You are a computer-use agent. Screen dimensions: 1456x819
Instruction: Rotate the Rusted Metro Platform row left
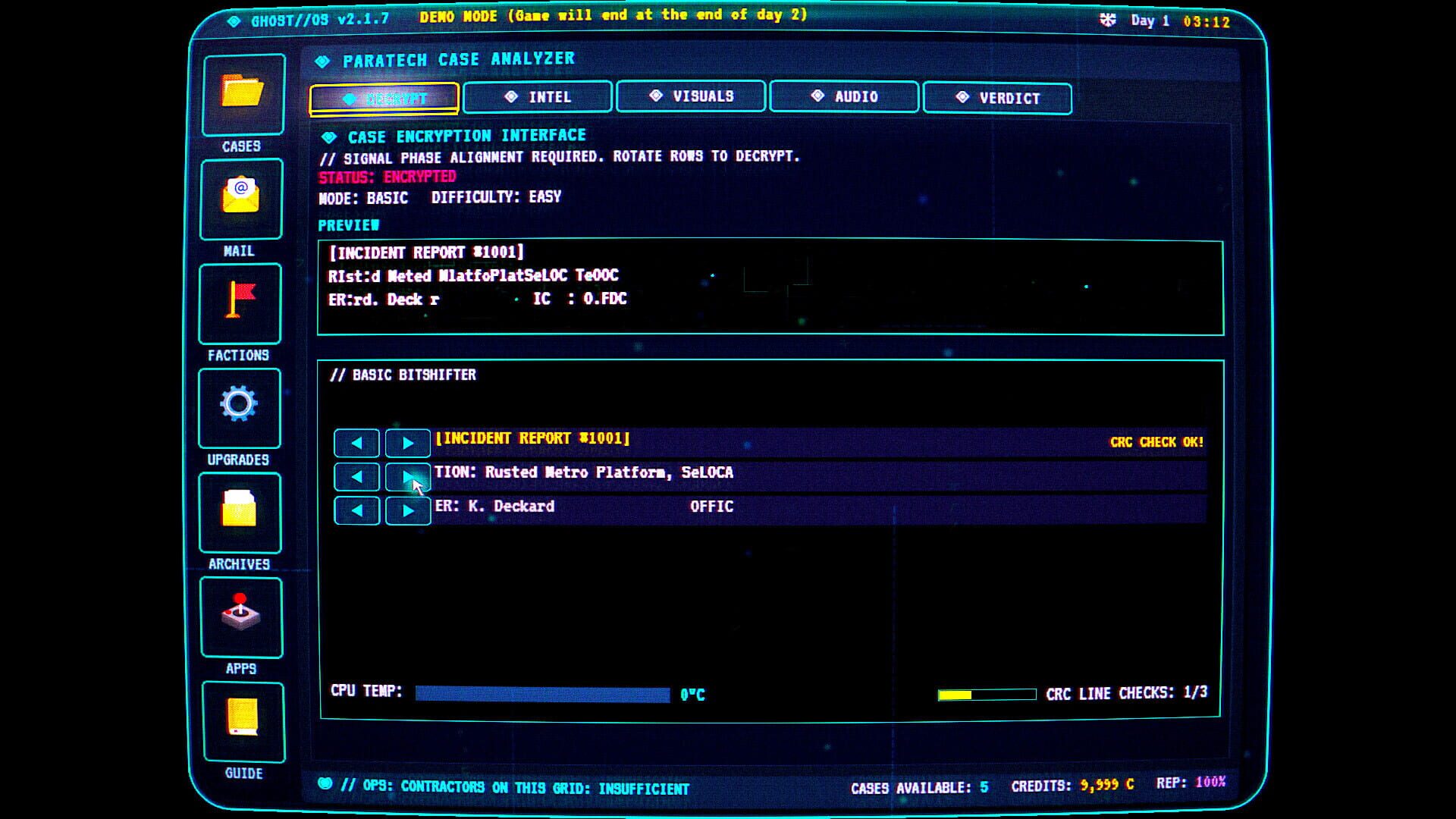(356, 477)
